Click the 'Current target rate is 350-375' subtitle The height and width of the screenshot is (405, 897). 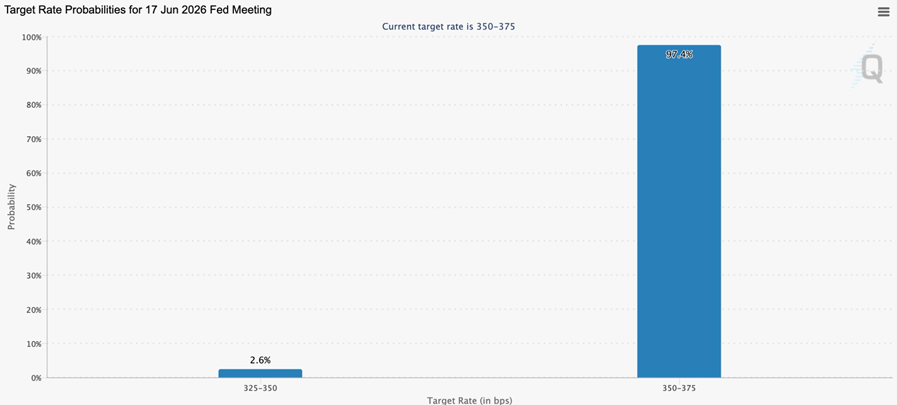tap(449, 26)
